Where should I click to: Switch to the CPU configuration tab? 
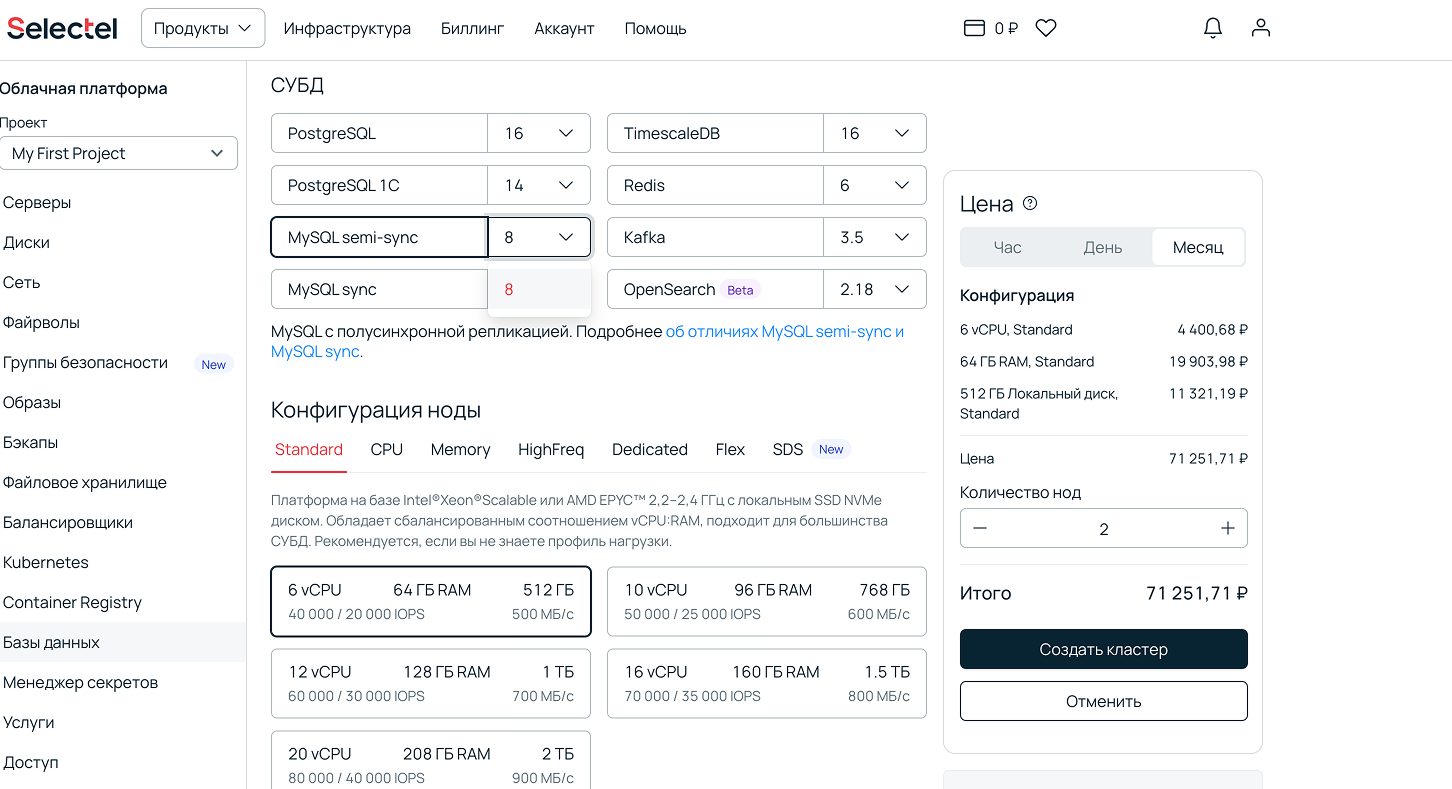(x=387, y=449)
